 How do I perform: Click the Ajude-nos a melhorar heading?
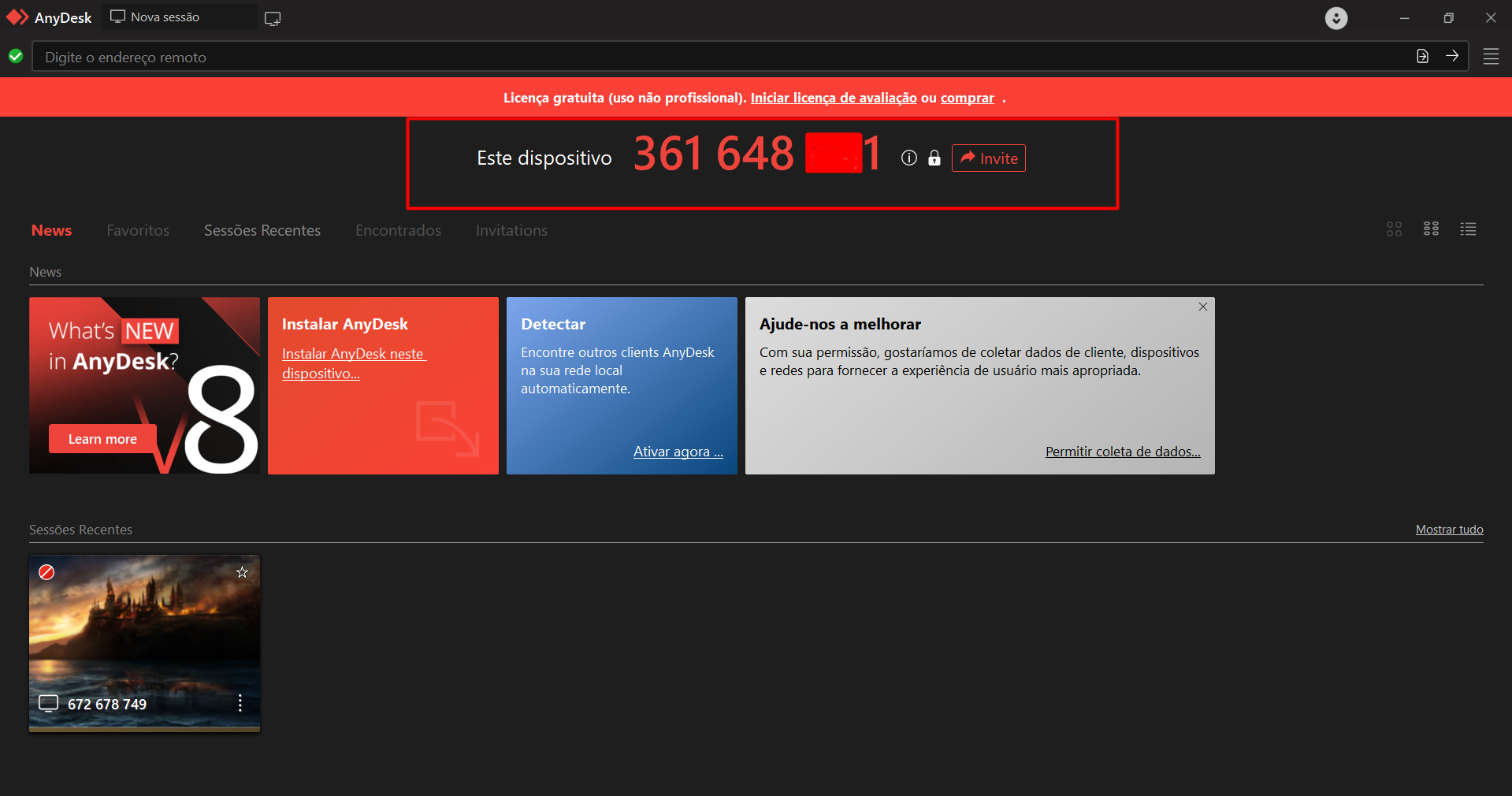(x=840, y=324)
